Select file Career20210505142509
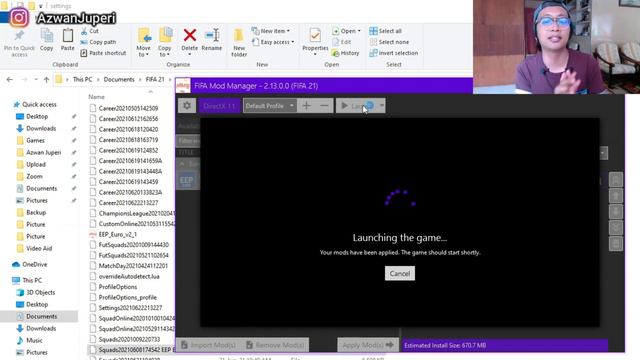The width and height of the screenshot is (640, 360). [128, 108]
